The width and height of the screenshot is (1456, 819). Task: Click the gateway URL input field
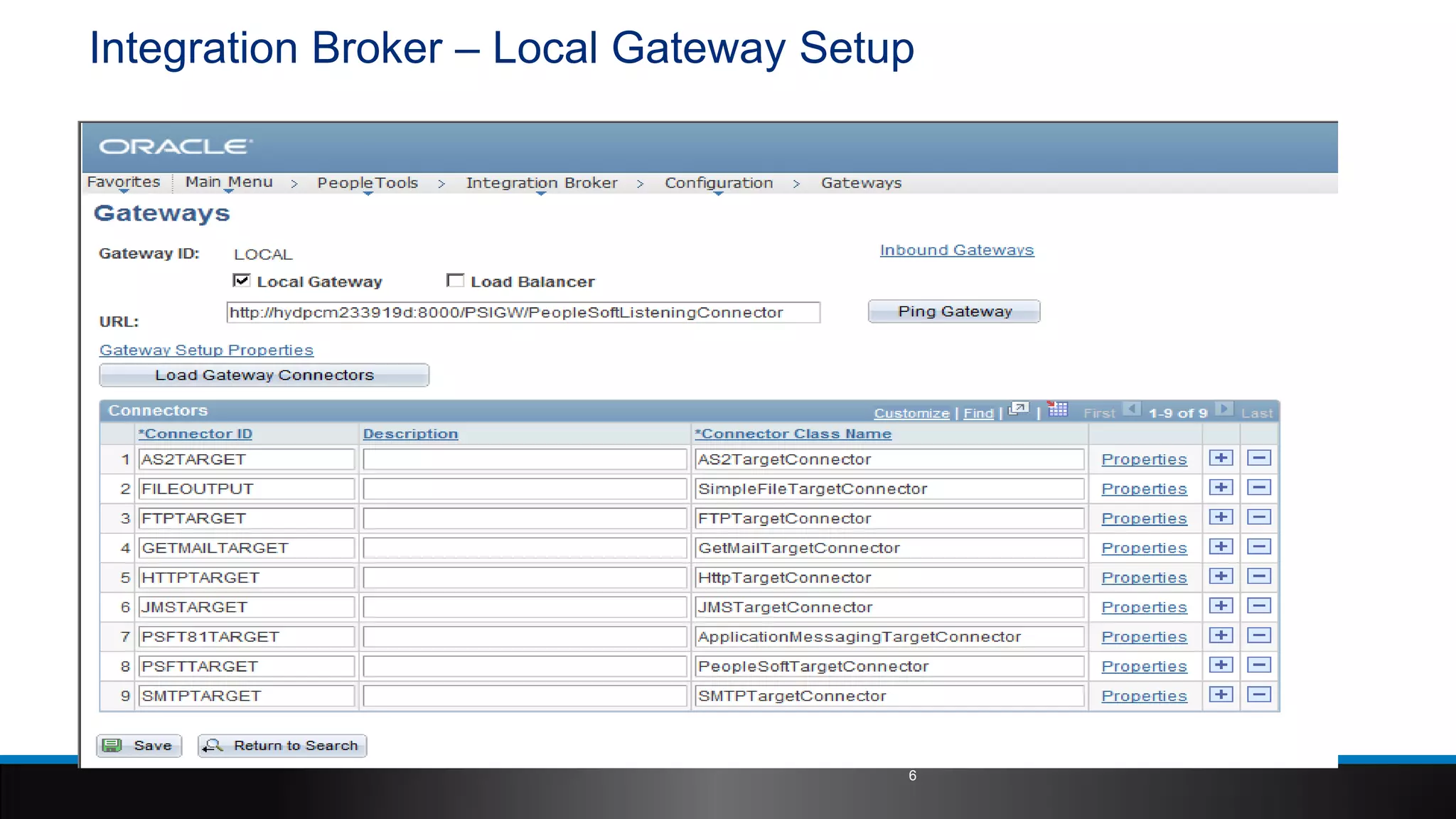point(523,312)
